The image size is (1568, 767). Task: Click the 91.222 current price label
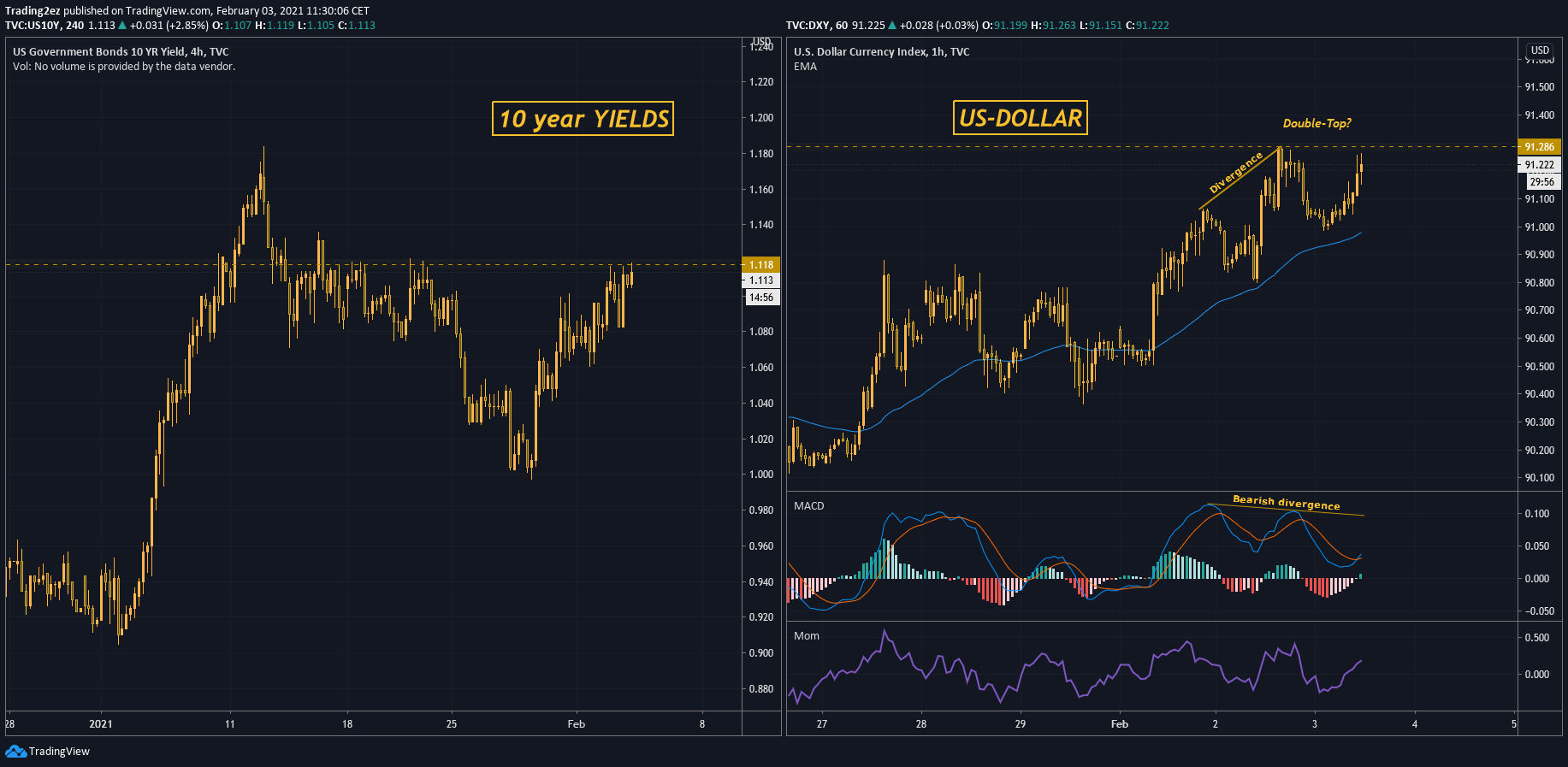click(x=1539, y=165)
